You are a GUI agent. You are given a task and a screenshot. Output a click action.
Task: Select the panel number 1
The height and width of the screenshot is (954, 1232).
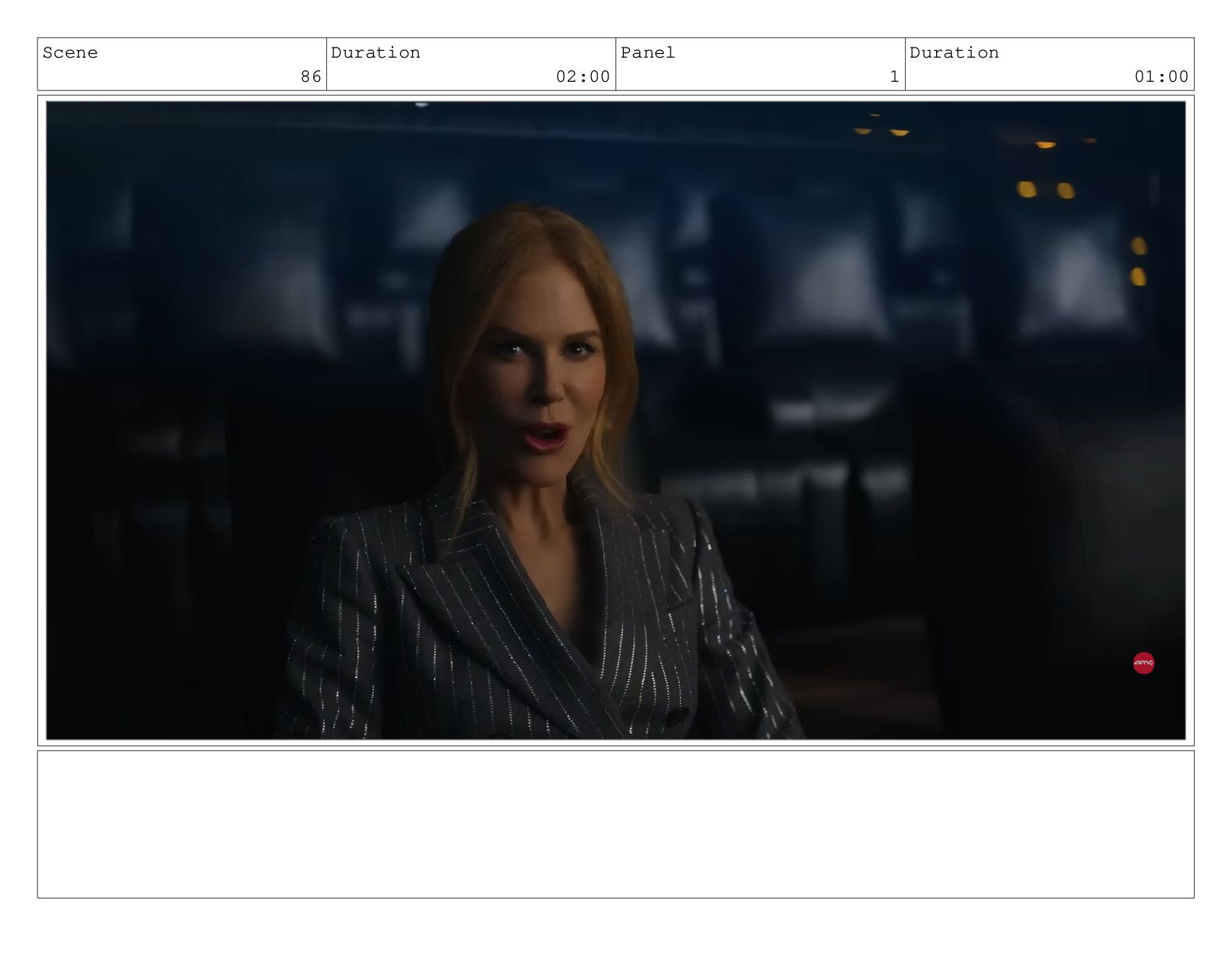click(x=894, y=76)
